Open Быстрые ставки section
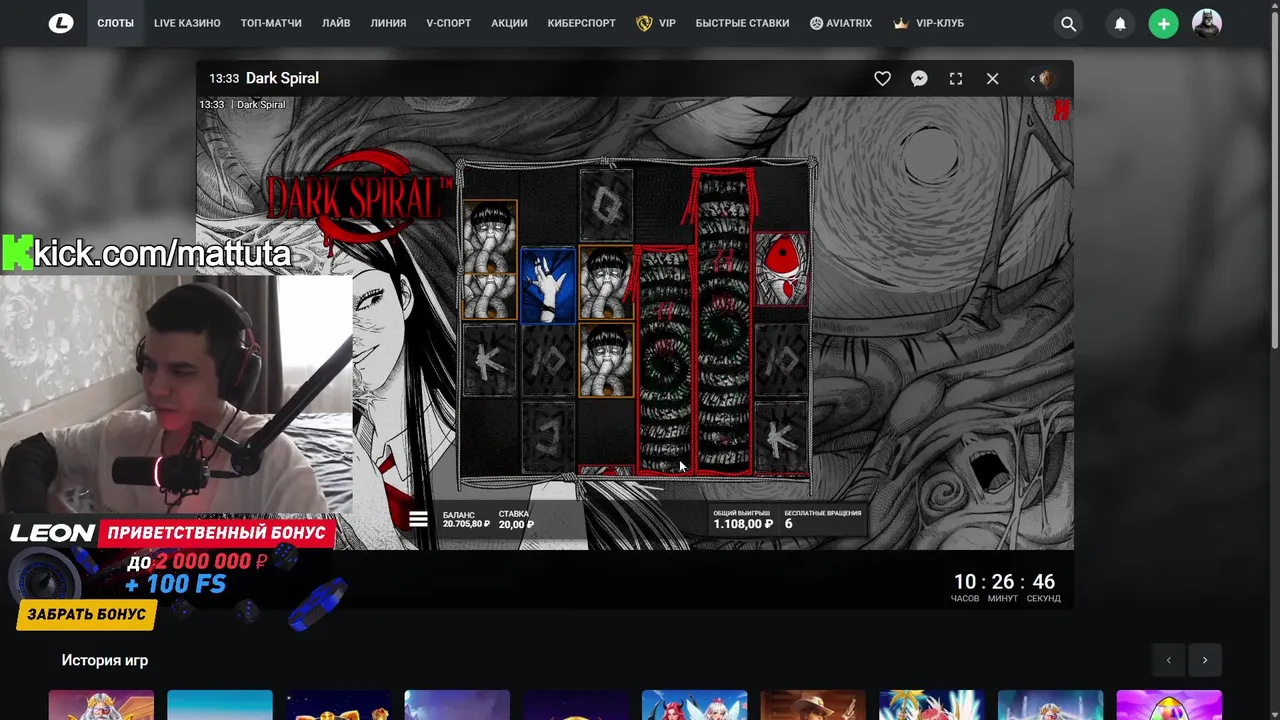The width and height of the screenshot is (1280, 720). [742, 23]
